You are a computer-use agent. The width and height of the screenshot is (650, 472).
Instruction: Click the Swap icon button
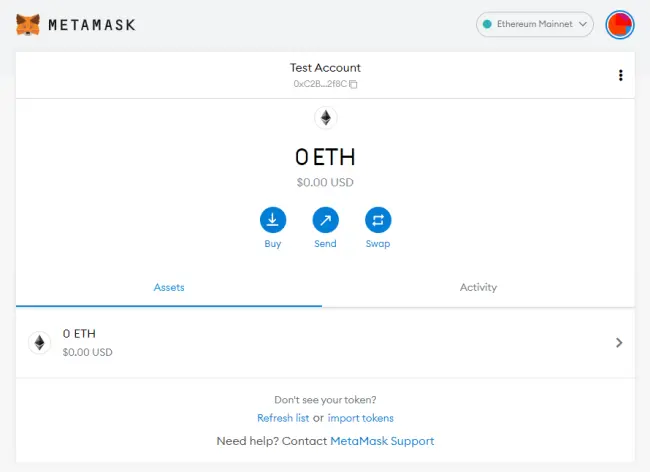[x=378, y=220]
